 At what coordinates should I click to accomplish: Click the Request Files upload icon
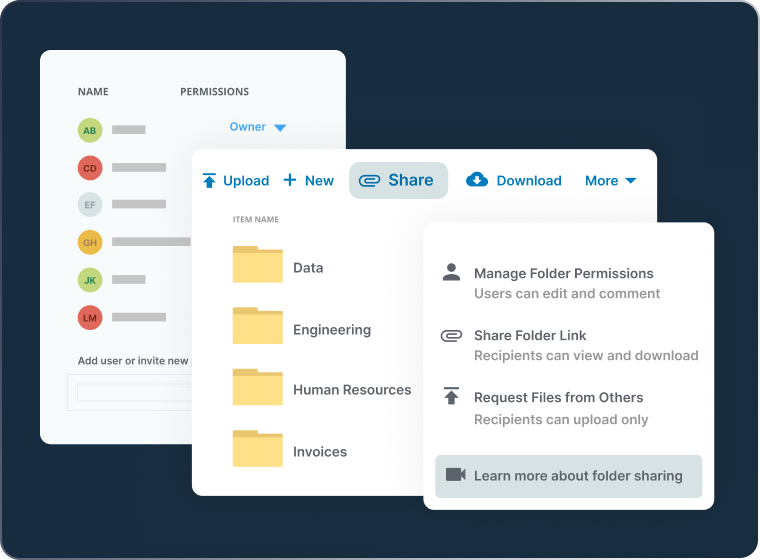click(x=451, y=397)
